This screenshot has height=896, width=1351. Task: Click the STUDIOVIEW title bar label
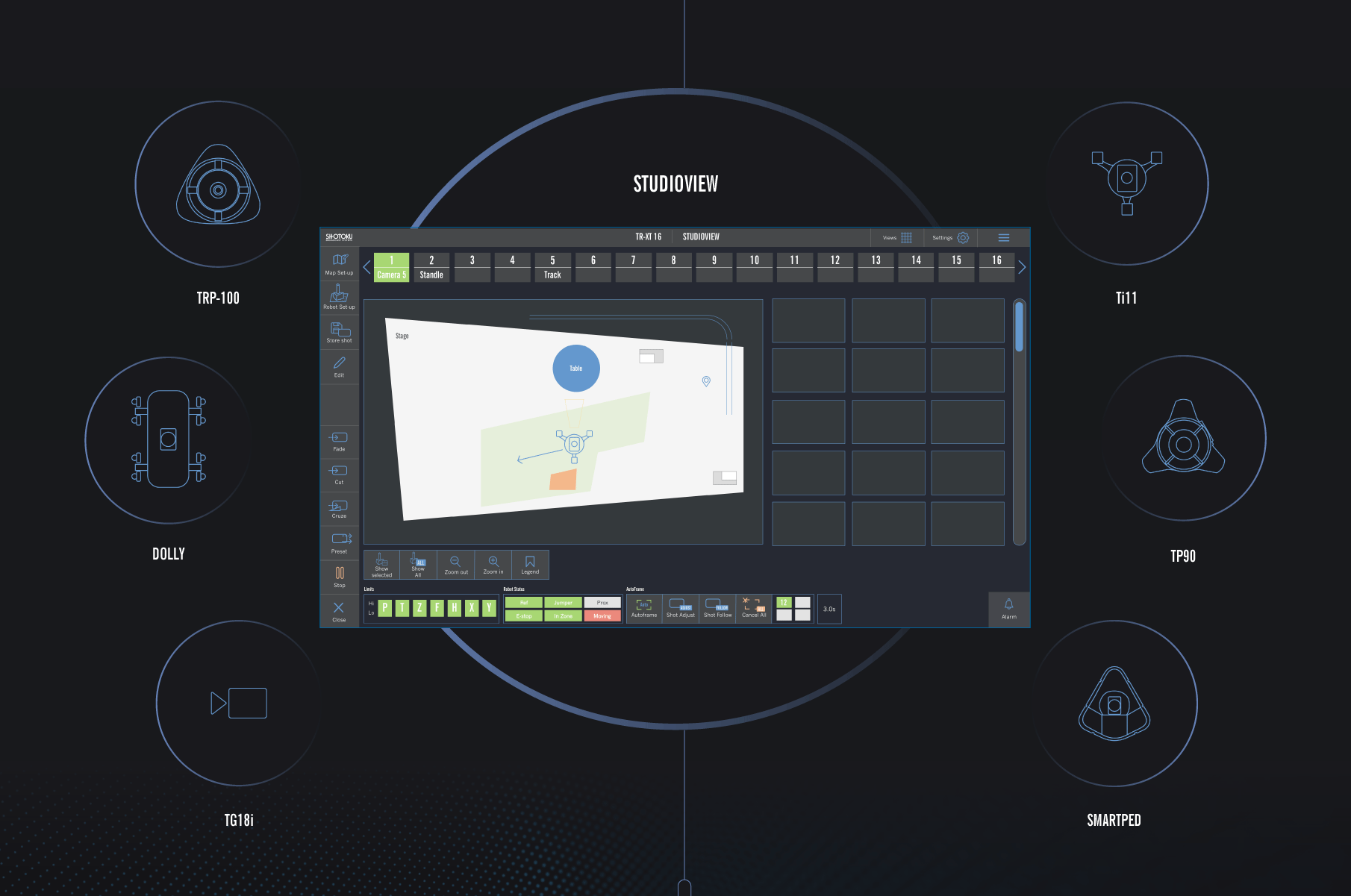[x=701, y=237]
